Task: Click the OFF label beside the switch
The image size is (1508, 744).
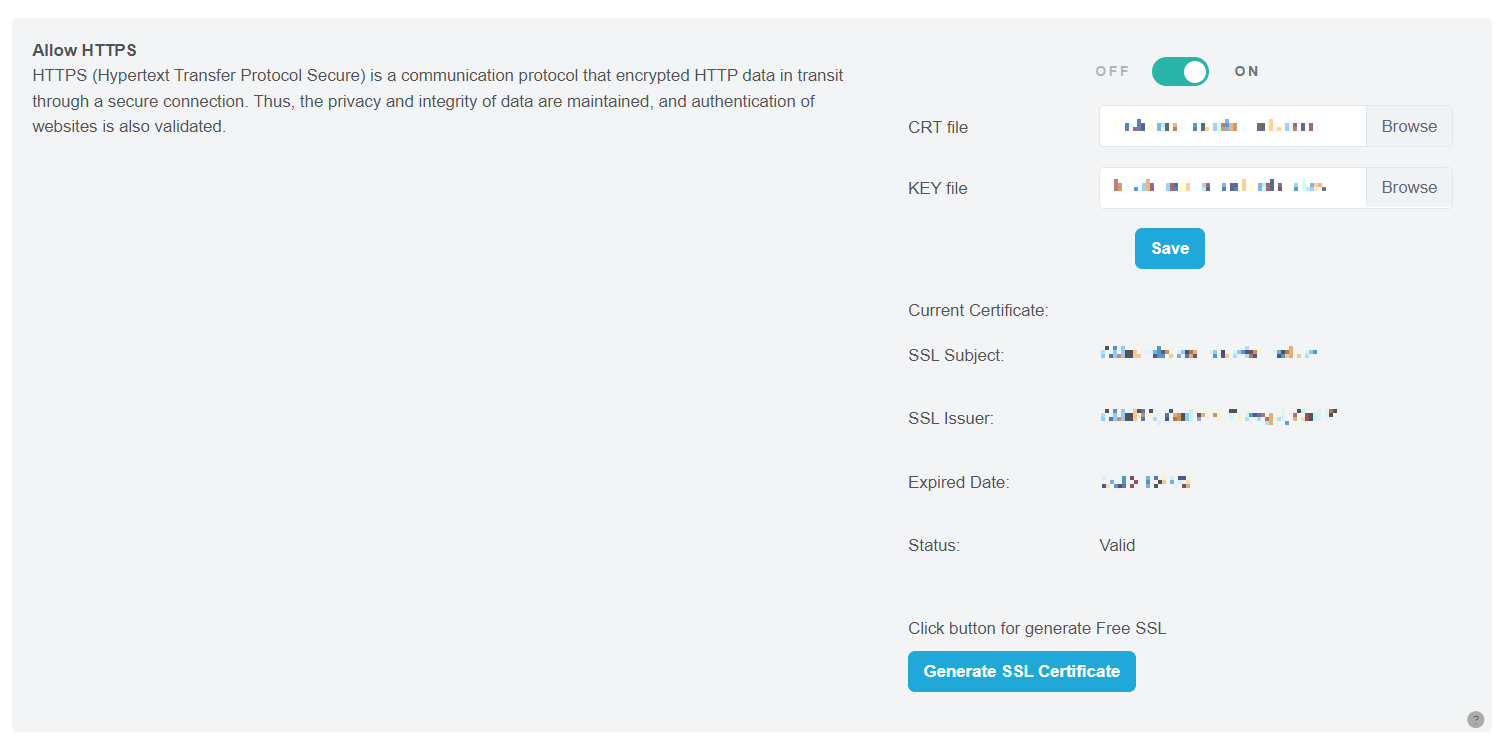Action: 1112,72
